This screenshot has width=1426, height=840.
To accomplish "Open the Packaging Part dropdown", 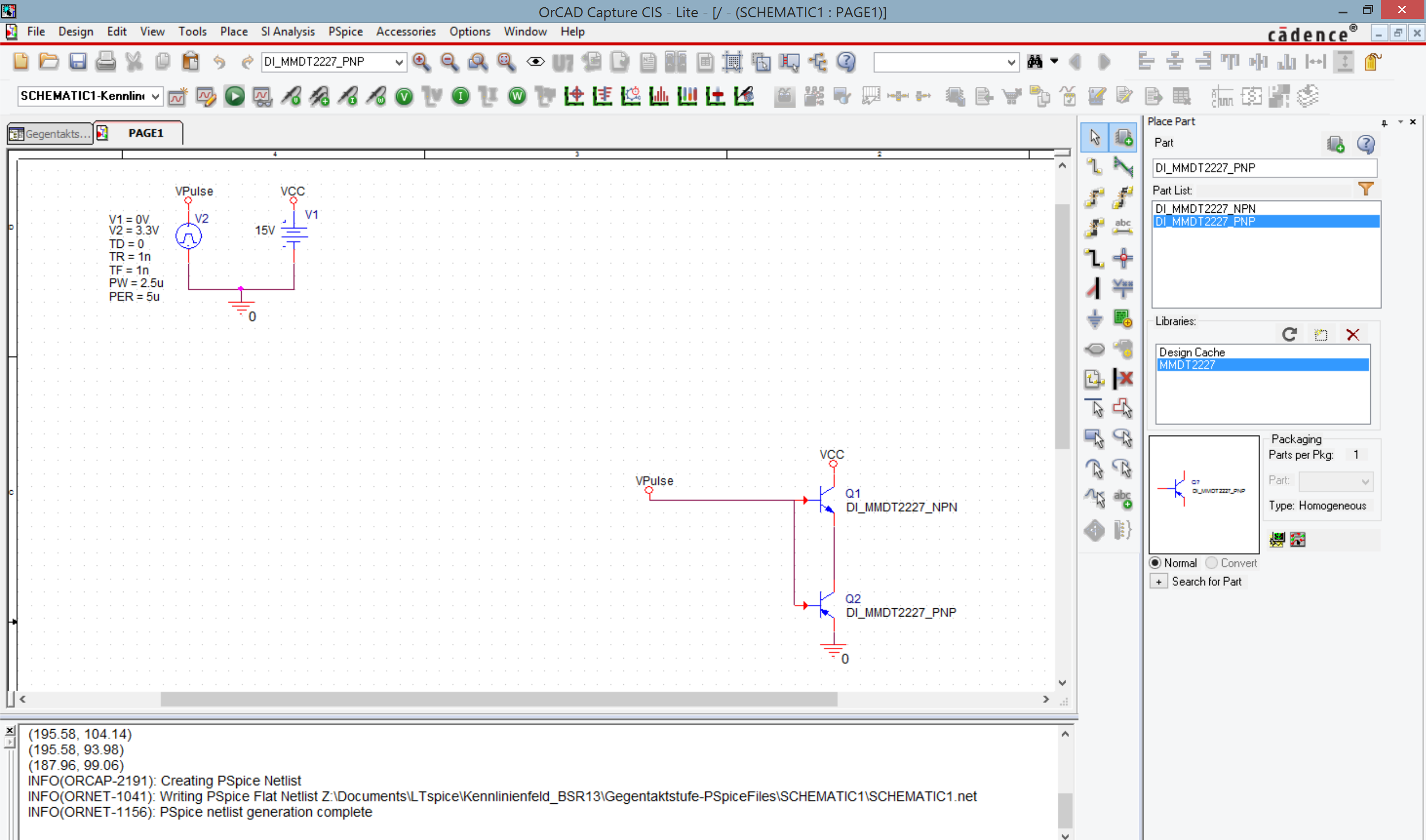I will click(1365, 482).
